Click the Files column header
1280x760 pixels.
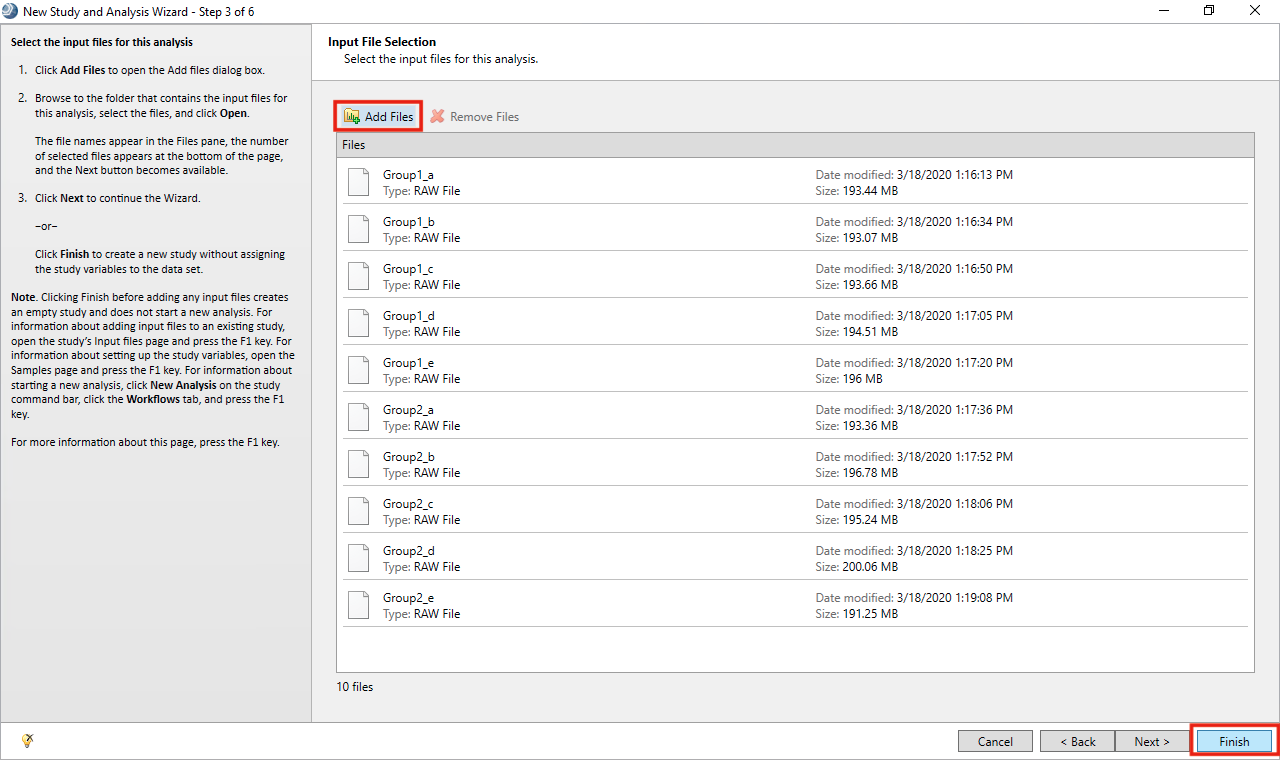[x=795, y=145]
